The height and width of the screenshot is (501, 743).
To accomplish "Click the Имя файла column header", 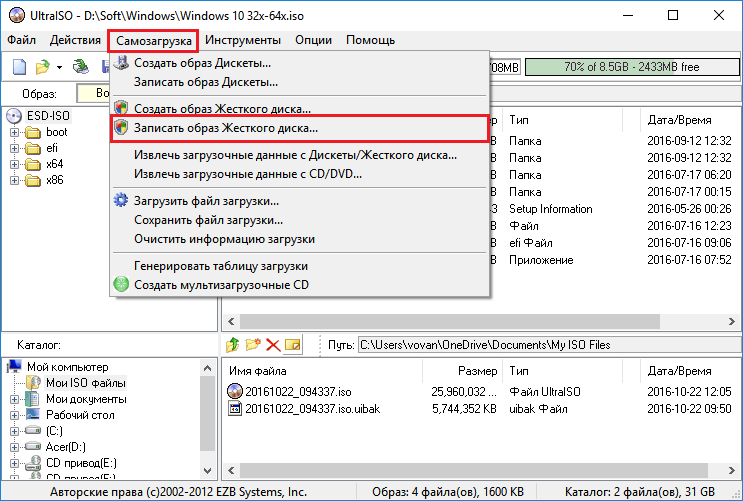I will 322,371.
